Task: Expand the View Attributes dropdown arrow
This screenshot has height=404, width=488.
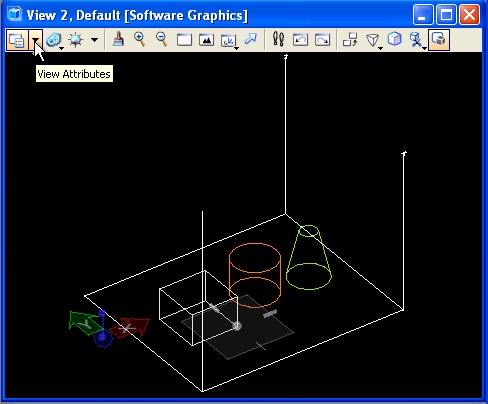Action: pyautogui.click(x=35, y=40)
